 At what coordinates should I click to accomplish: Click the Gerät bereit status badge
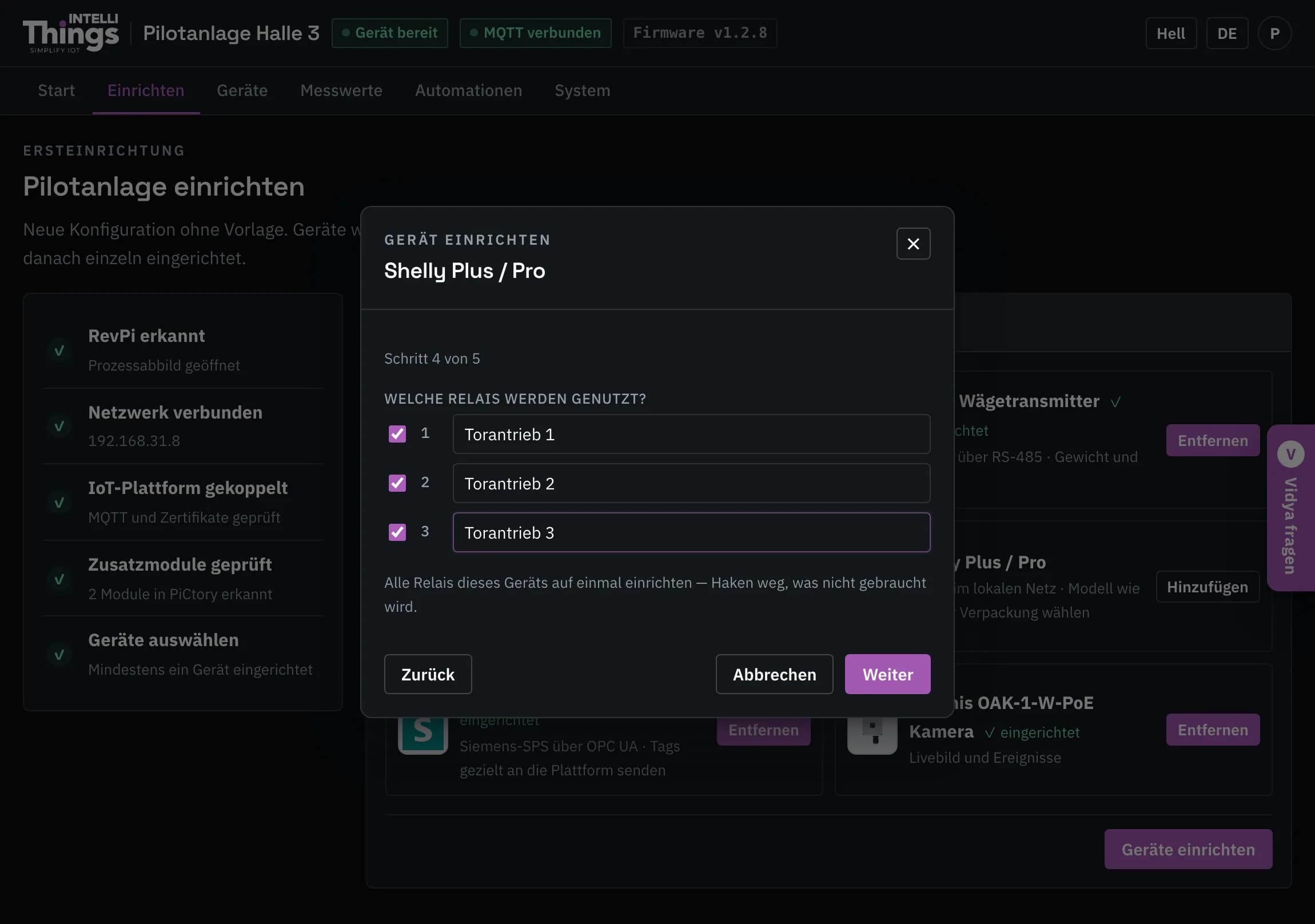(389, 33)
